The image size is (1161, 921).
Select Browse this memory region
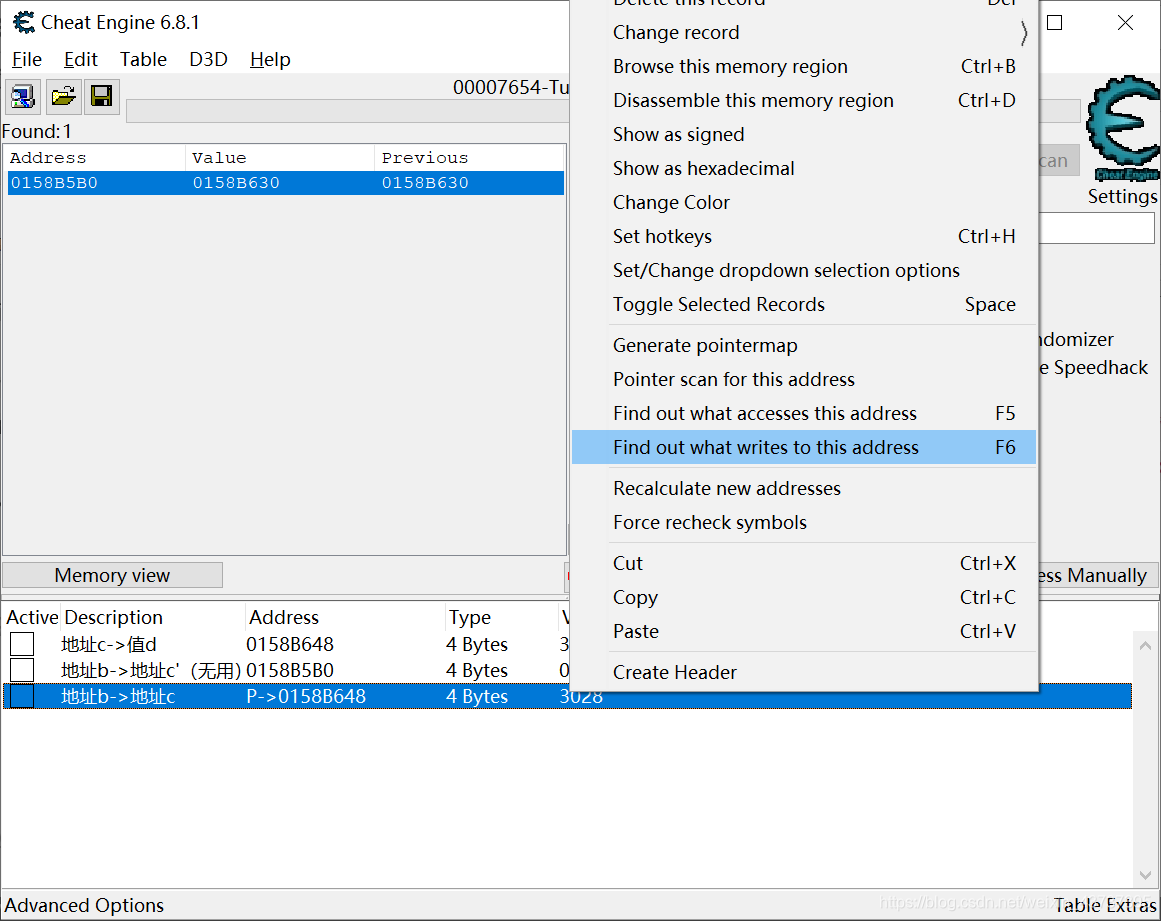click(x=803, y=67)
